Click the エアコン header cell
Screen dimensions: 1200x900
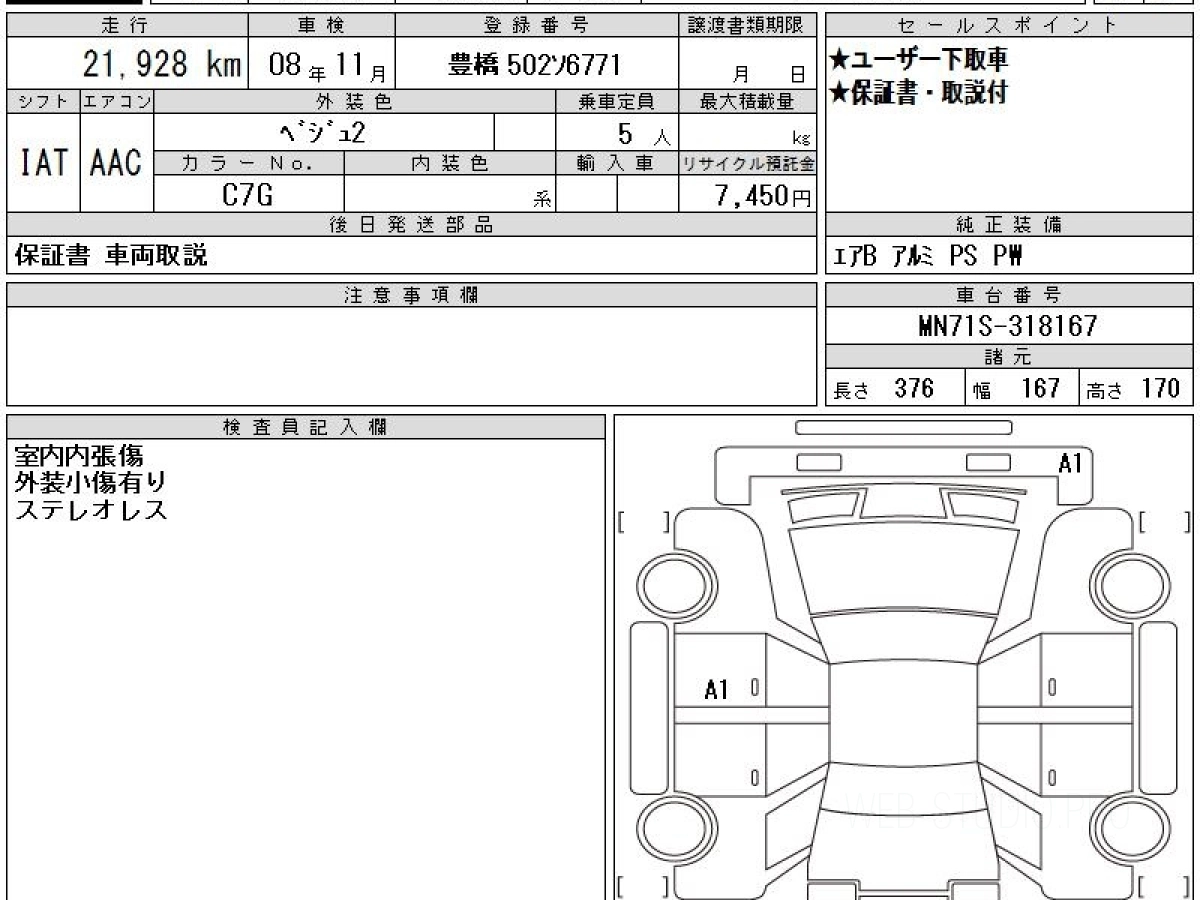[117, 101]
